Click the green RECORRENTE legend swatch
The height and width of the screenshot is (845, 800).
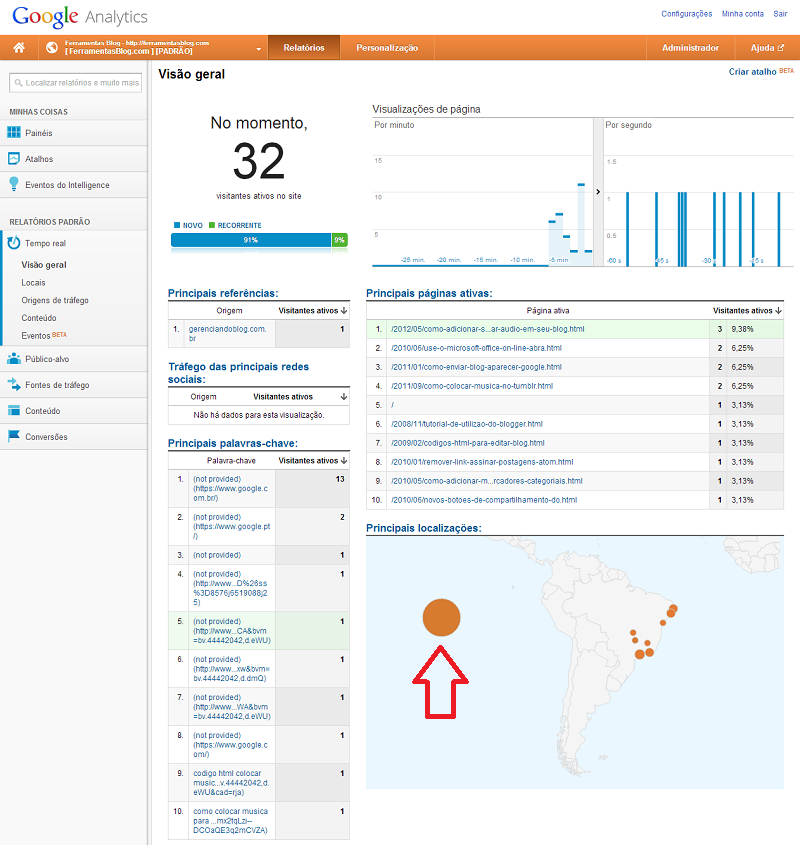coord(212,225)
